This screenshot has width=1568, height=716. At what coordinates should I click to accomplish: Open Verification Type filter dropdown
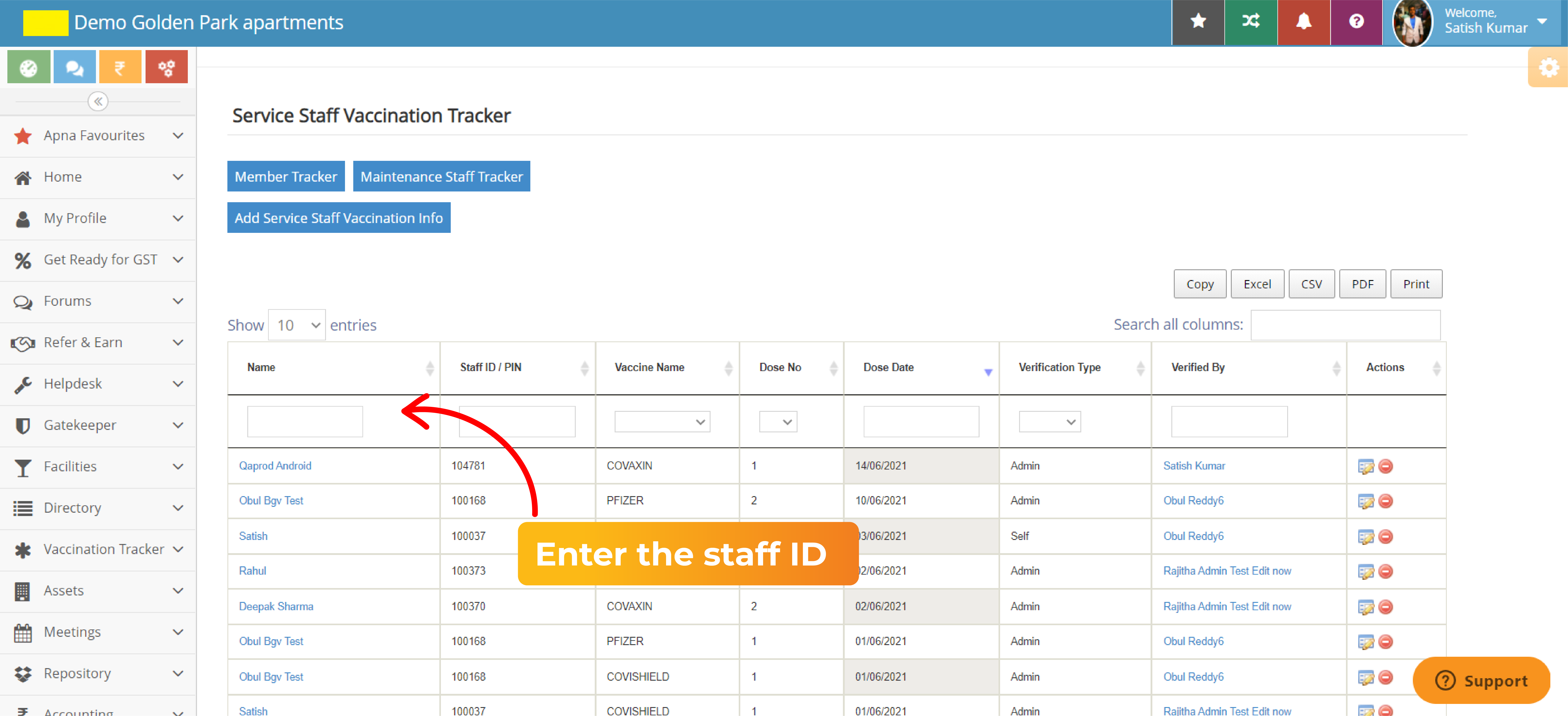point(1050,421)
